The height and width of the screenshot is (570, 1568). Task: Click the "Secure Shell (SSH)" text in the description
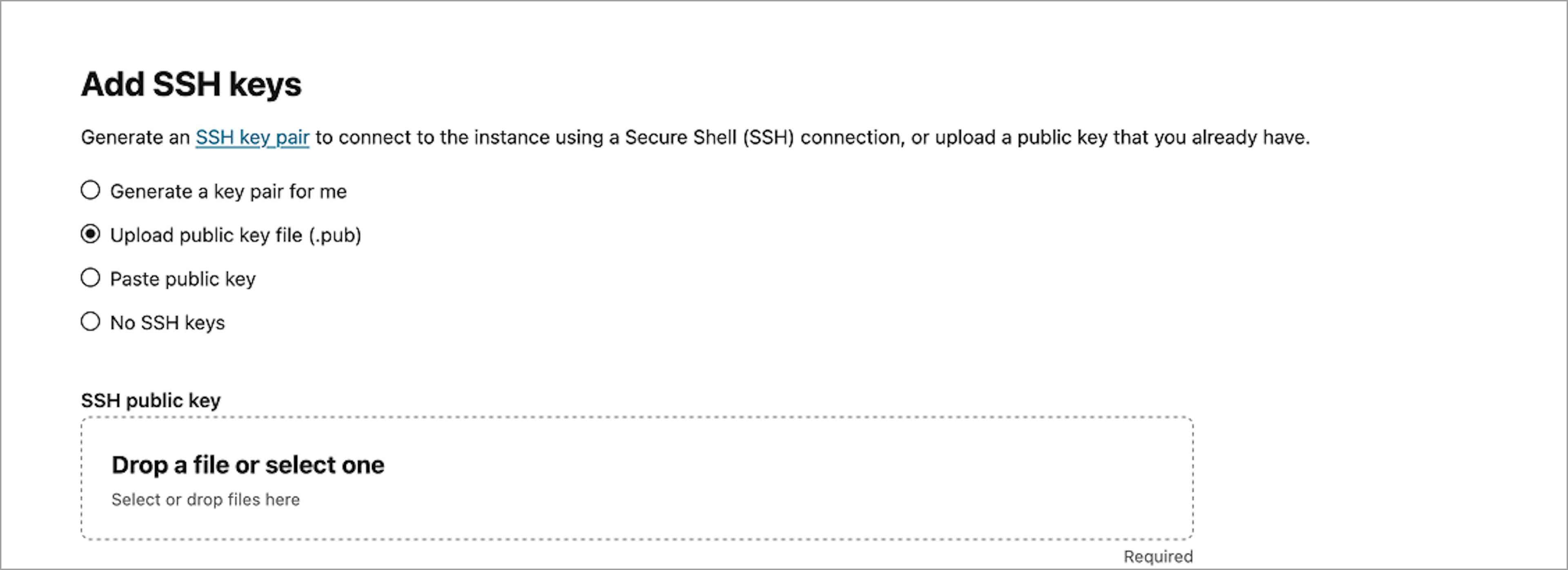tap(709, 138)
